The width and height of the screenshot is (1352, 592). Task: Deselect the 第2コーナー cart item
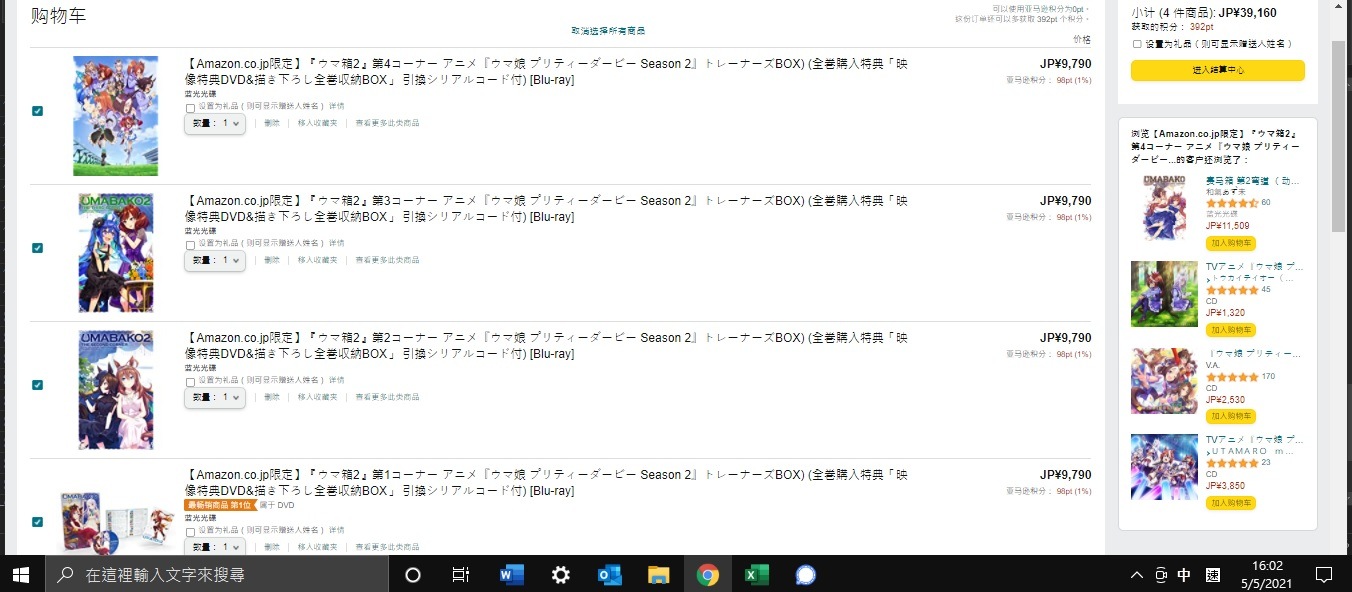click(x=37, y=385)
